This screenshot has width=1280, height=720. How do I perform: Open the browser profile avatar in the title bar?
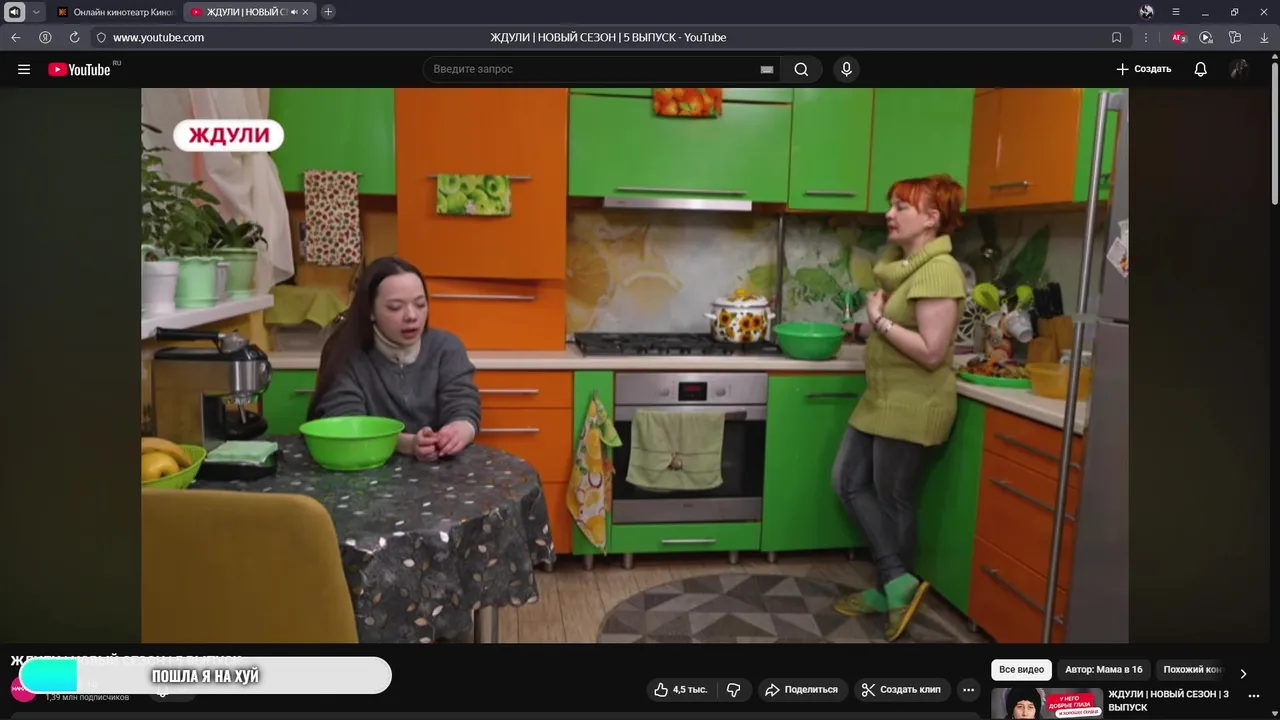[1147, 12]
